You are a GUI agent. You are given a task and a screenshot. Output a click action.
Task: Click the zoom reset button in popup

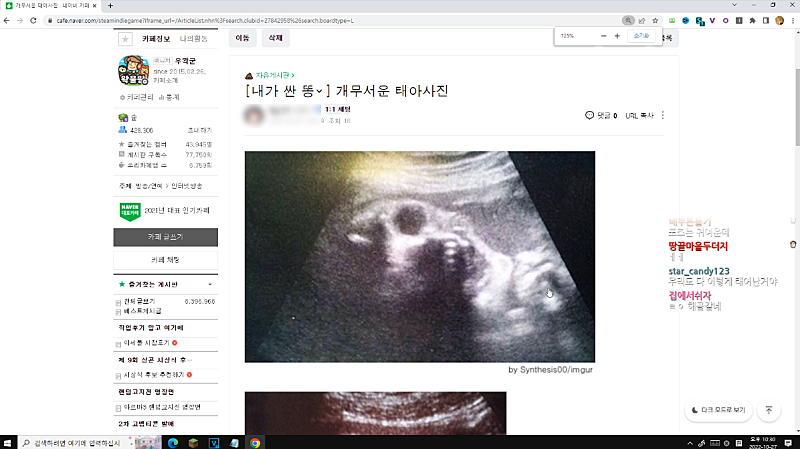coord(641,36)
